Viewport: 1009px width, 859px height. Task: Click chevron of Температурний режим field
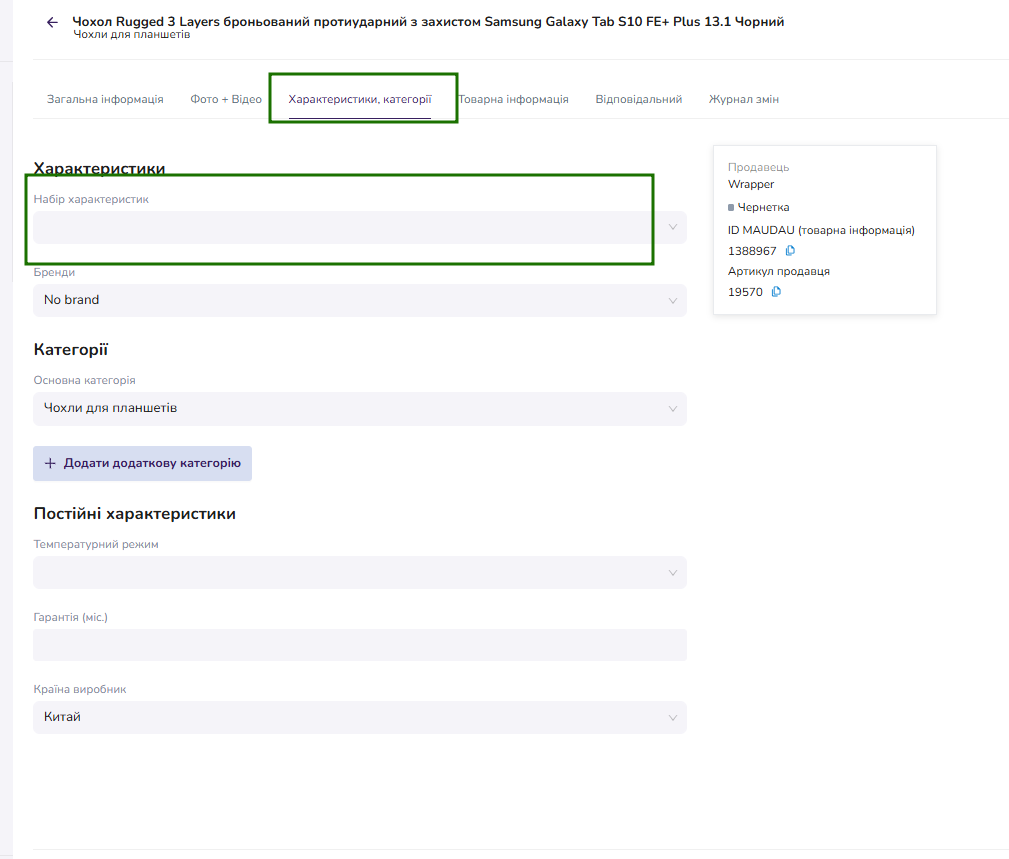672,573
